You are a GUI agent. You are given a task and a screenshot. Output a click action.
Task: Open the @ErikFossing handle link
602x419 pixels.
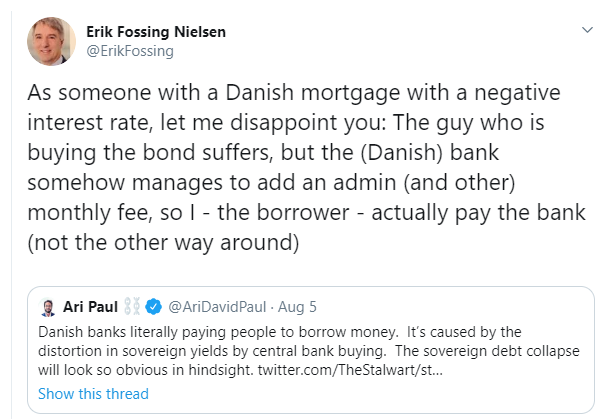[x=130, y=51]
